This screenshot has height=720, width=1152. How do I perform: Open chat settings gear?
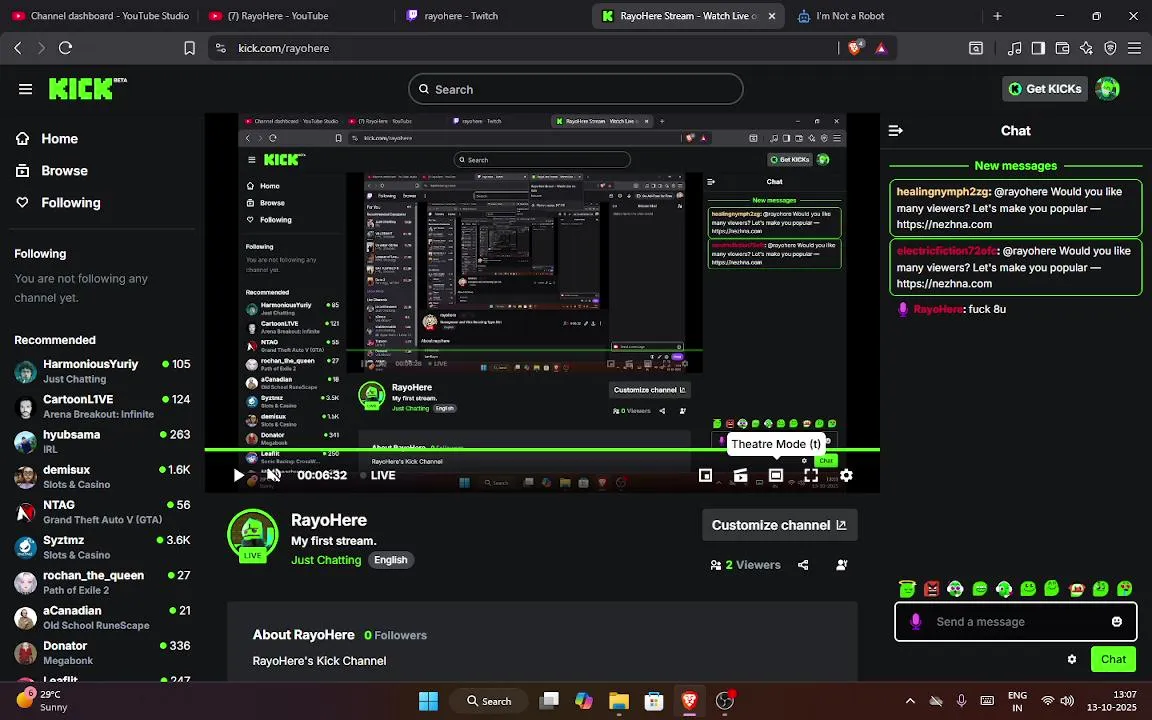[x=1072, y=659]
